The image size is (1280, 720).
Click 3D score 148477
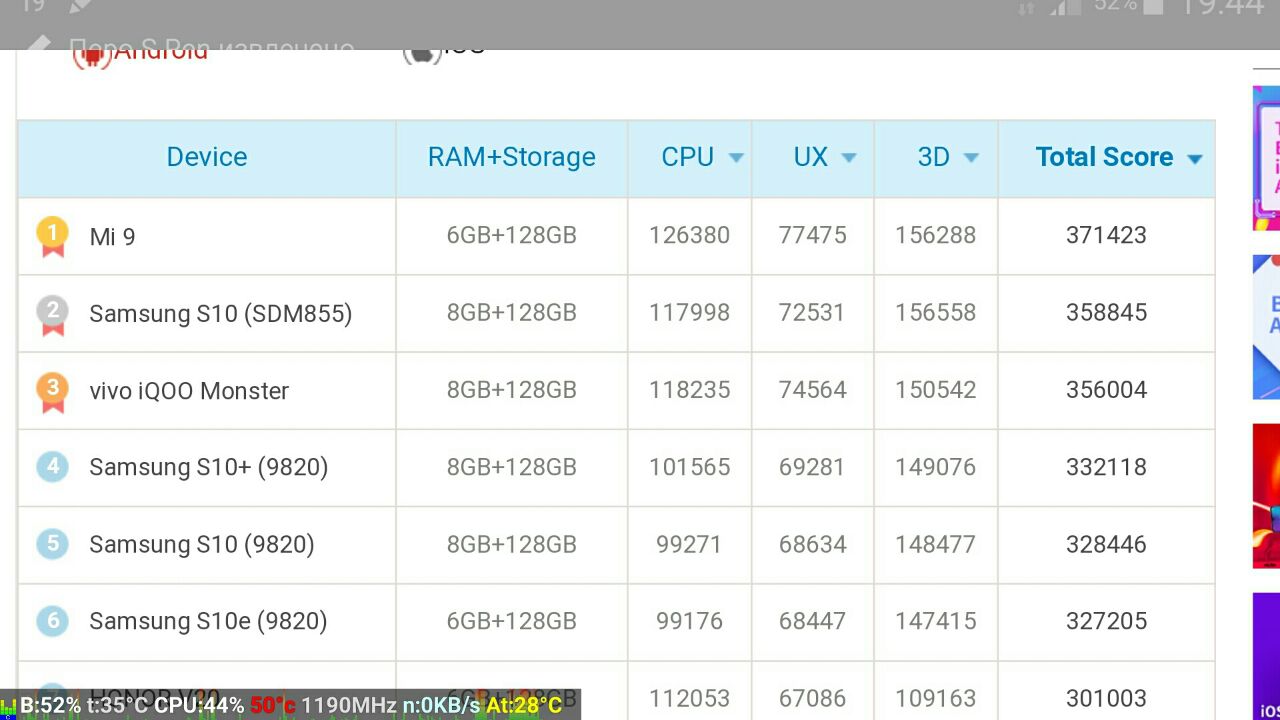click(x=935, y=544)
